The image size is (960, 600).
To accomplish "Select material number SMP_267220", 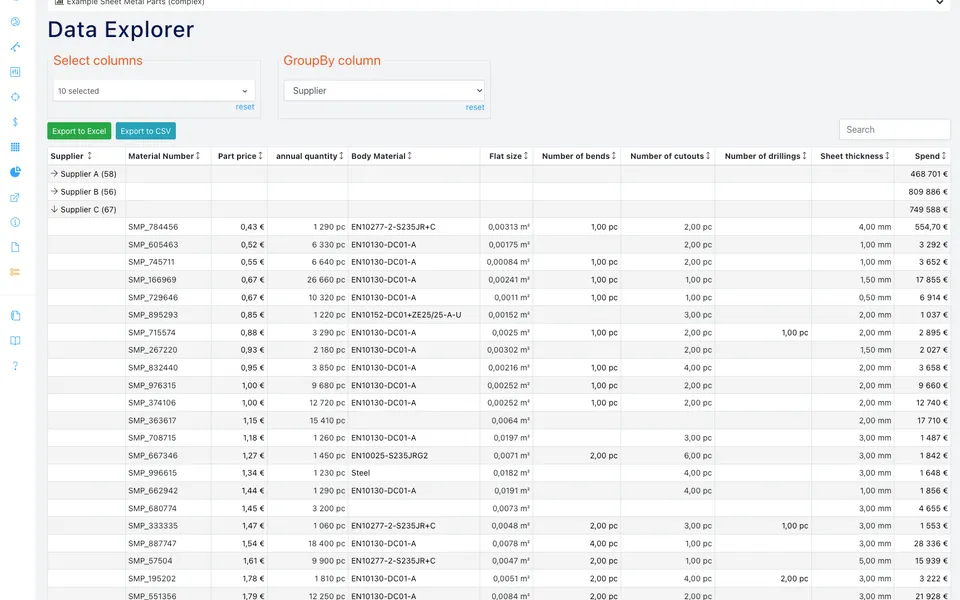I will click(152, 350).
